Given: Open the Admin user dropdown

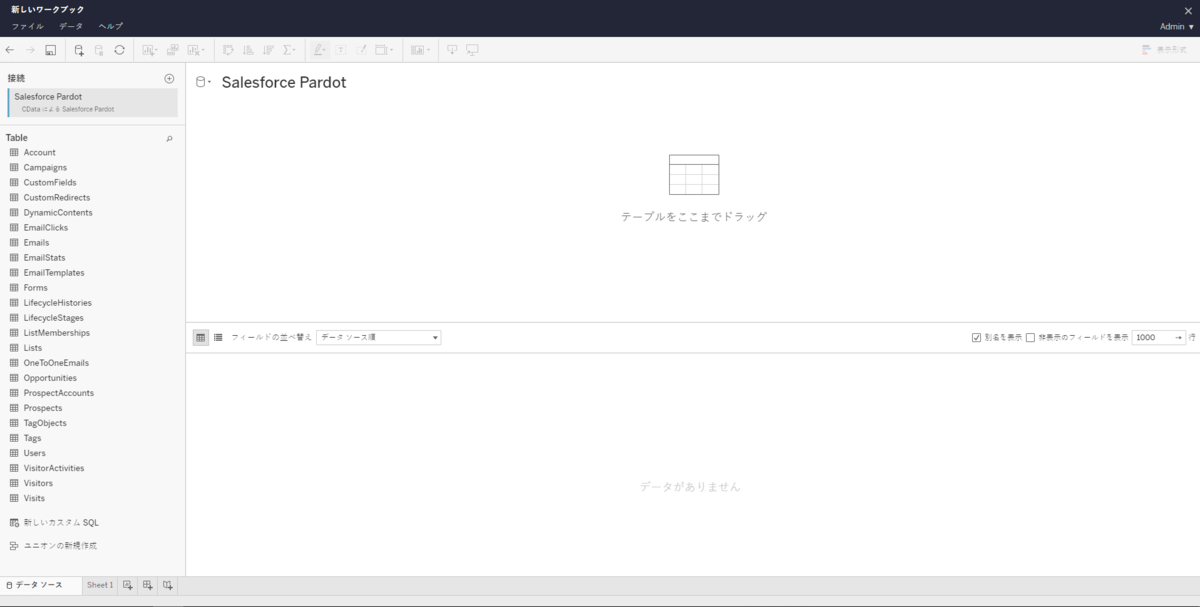Looking at the screenshot, I should click(x=1177, y=27).
